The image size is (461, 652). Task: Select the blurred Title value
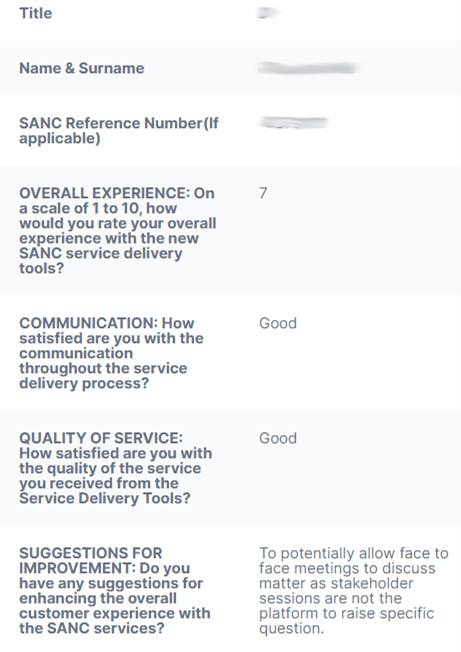click(268, 13)
